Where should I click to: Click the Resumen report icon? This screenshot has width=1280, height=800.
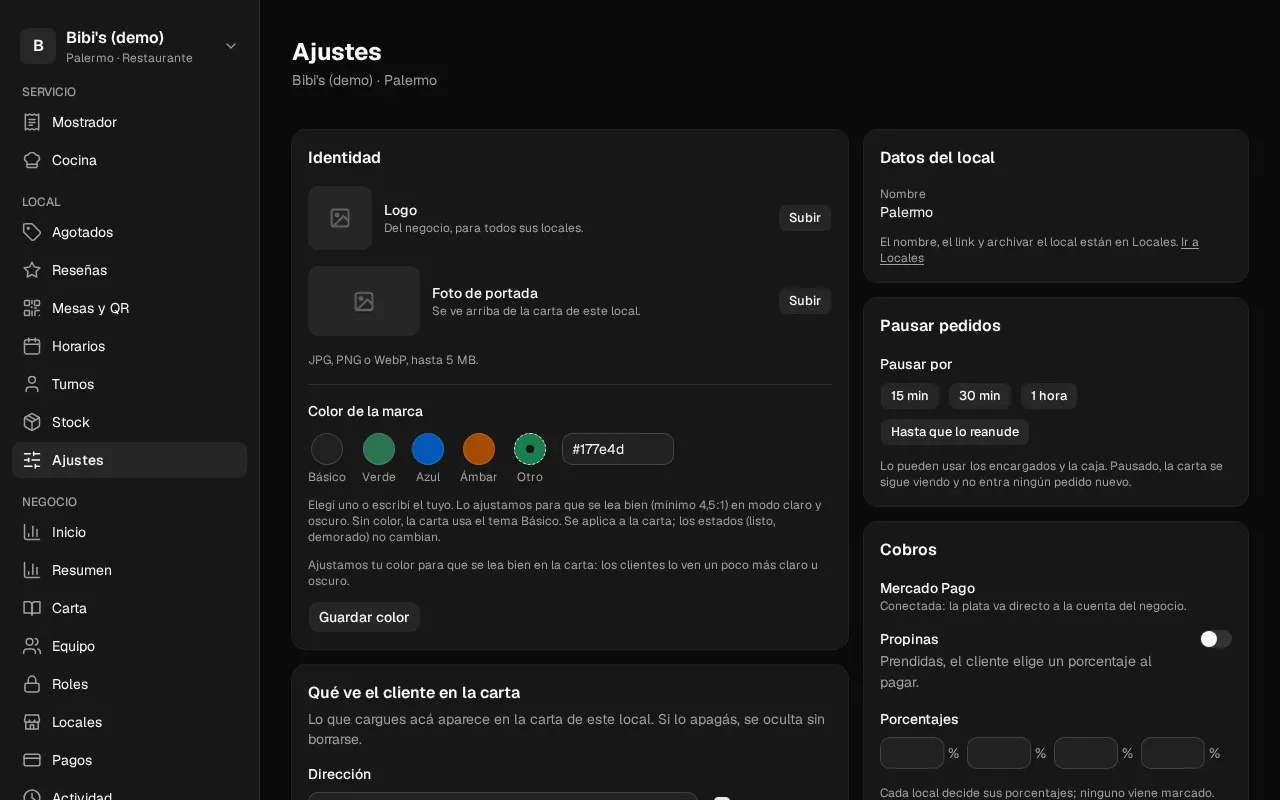point(32,570)
